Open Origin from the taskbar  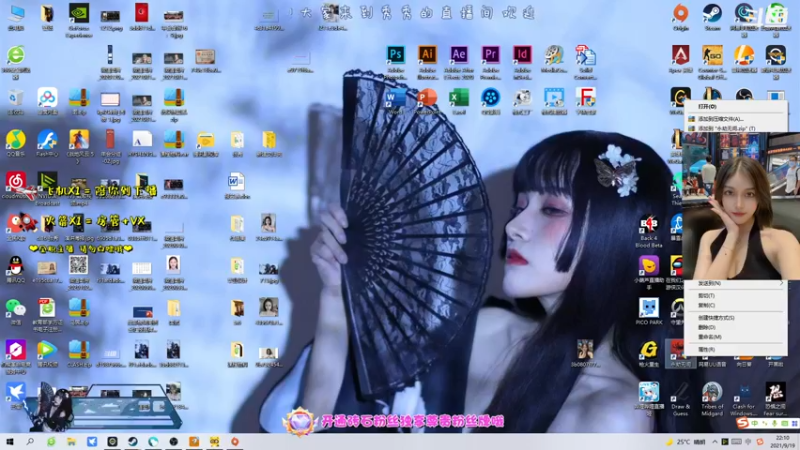coord(235,442)
